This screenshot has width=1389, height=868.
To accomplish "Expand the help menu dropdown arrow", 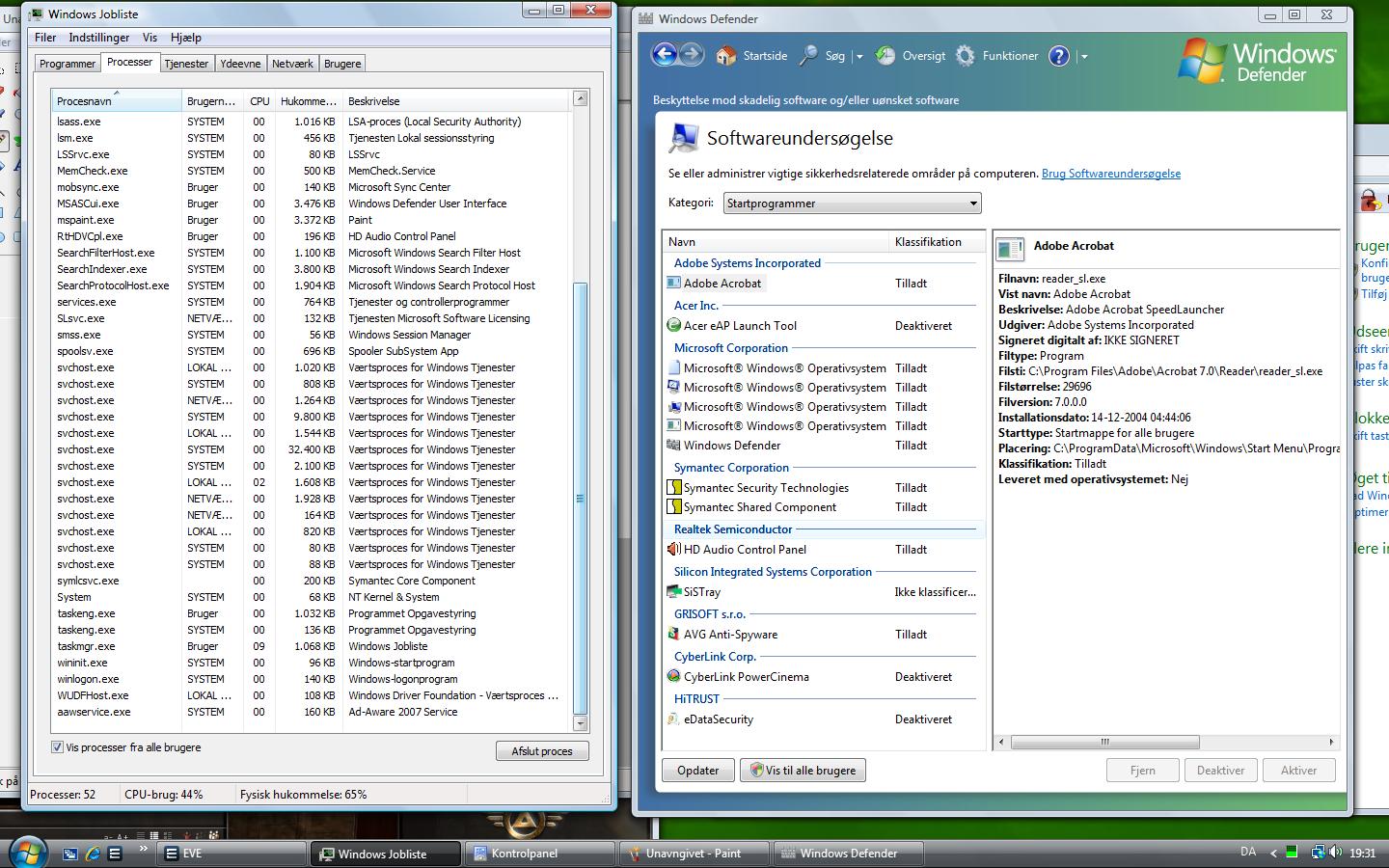I will click(1084, 57).
